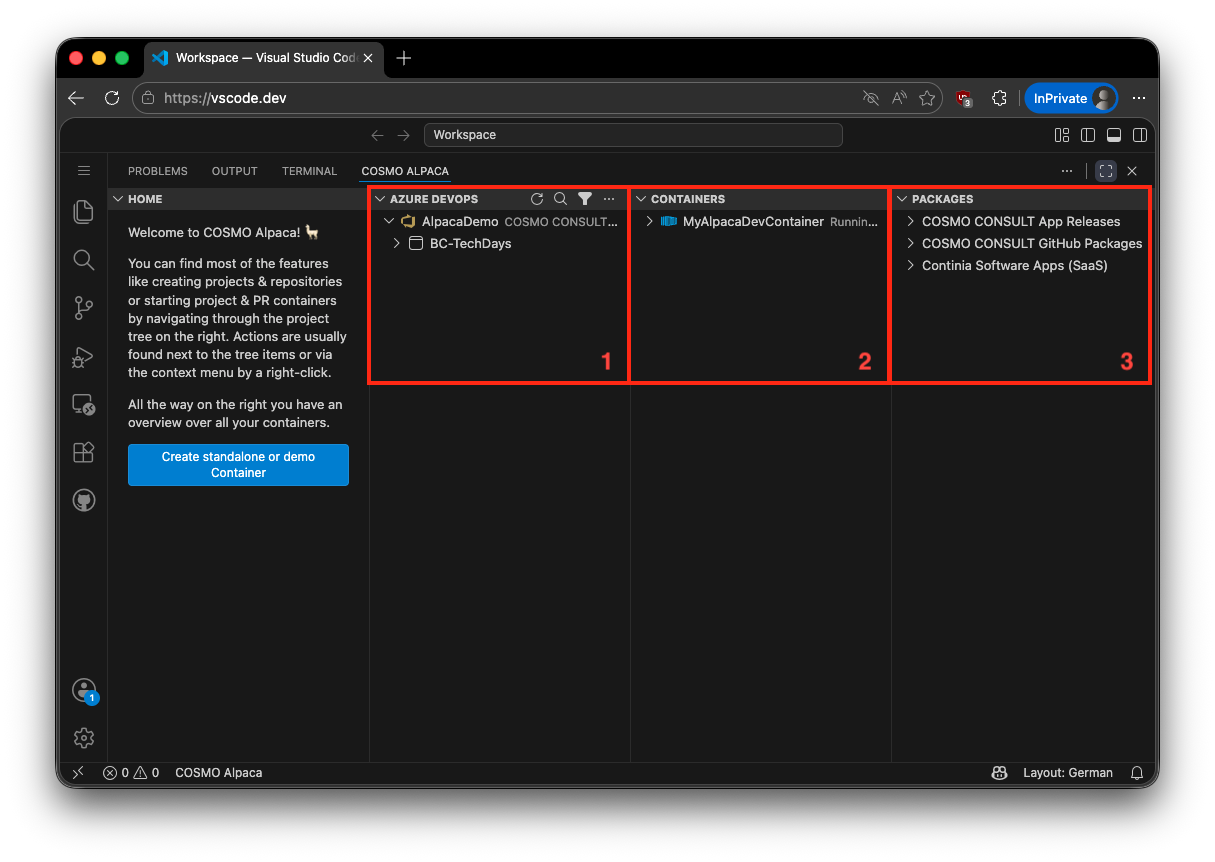1215x862 pixels.
Task: Filter the Azure DevOps tree
Action: coord(585,199)
